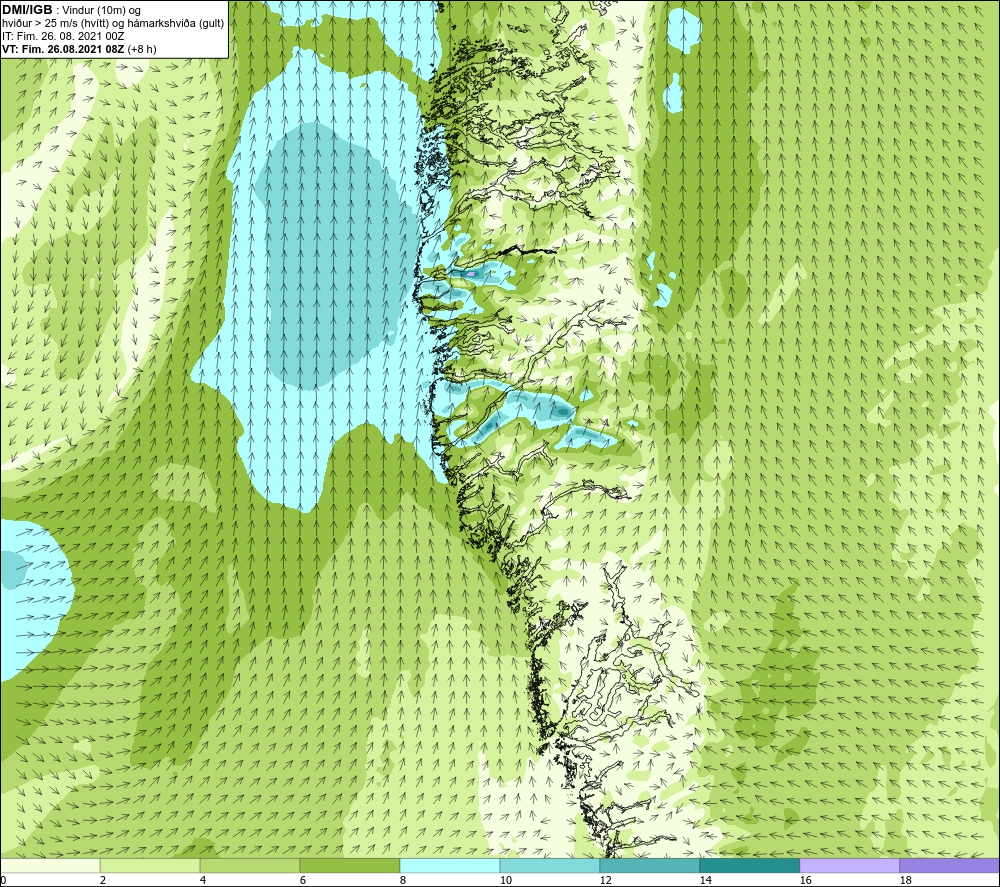Click the legend scale value "12"
The height and width of the screenshot is (887, 1000).
point(606,881)
